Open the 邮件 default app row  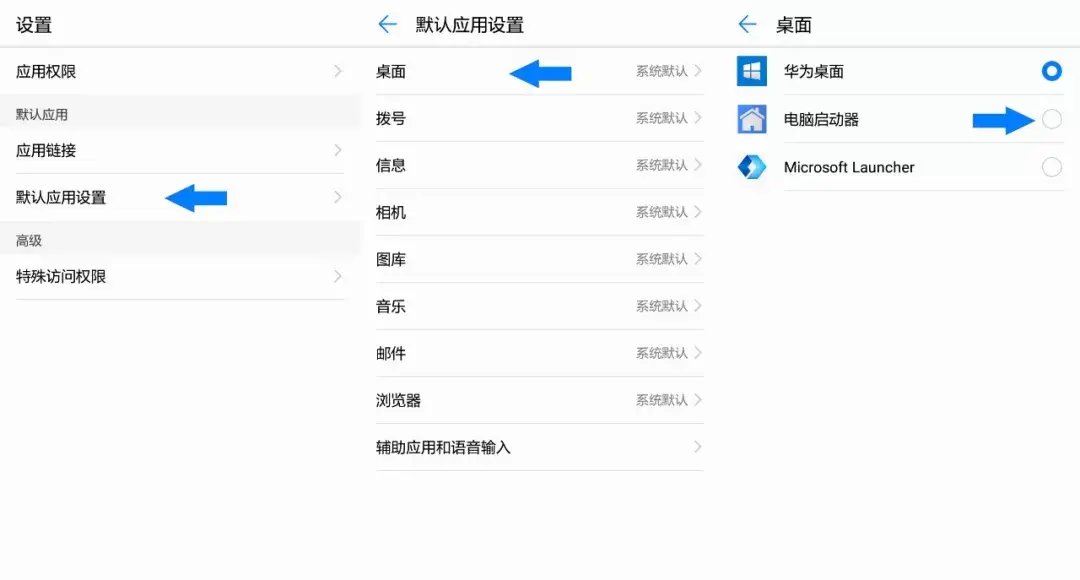539,353
